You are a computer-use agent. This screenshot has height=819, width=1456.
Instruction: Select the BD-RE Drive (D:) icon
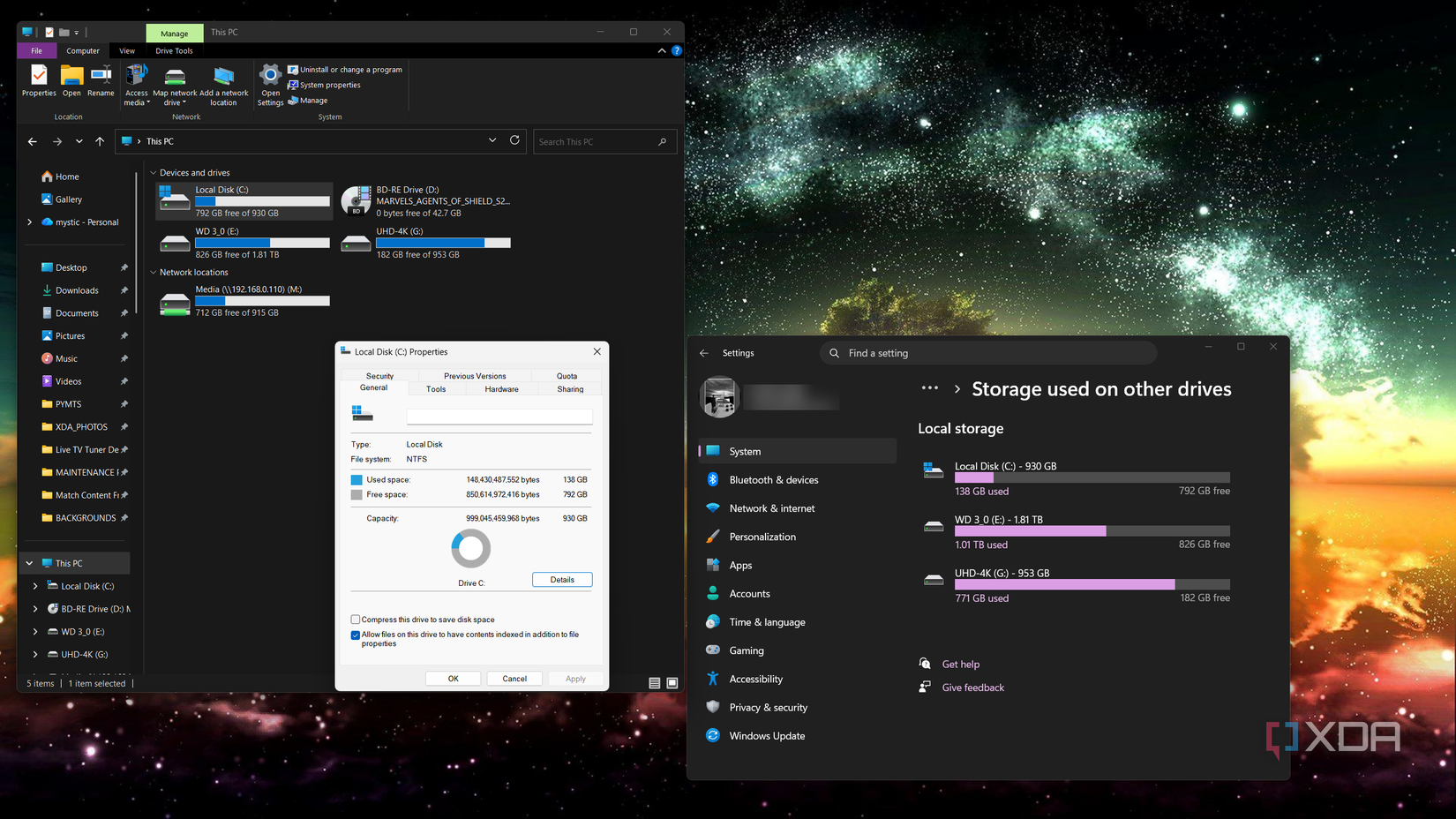coord(356,201)
